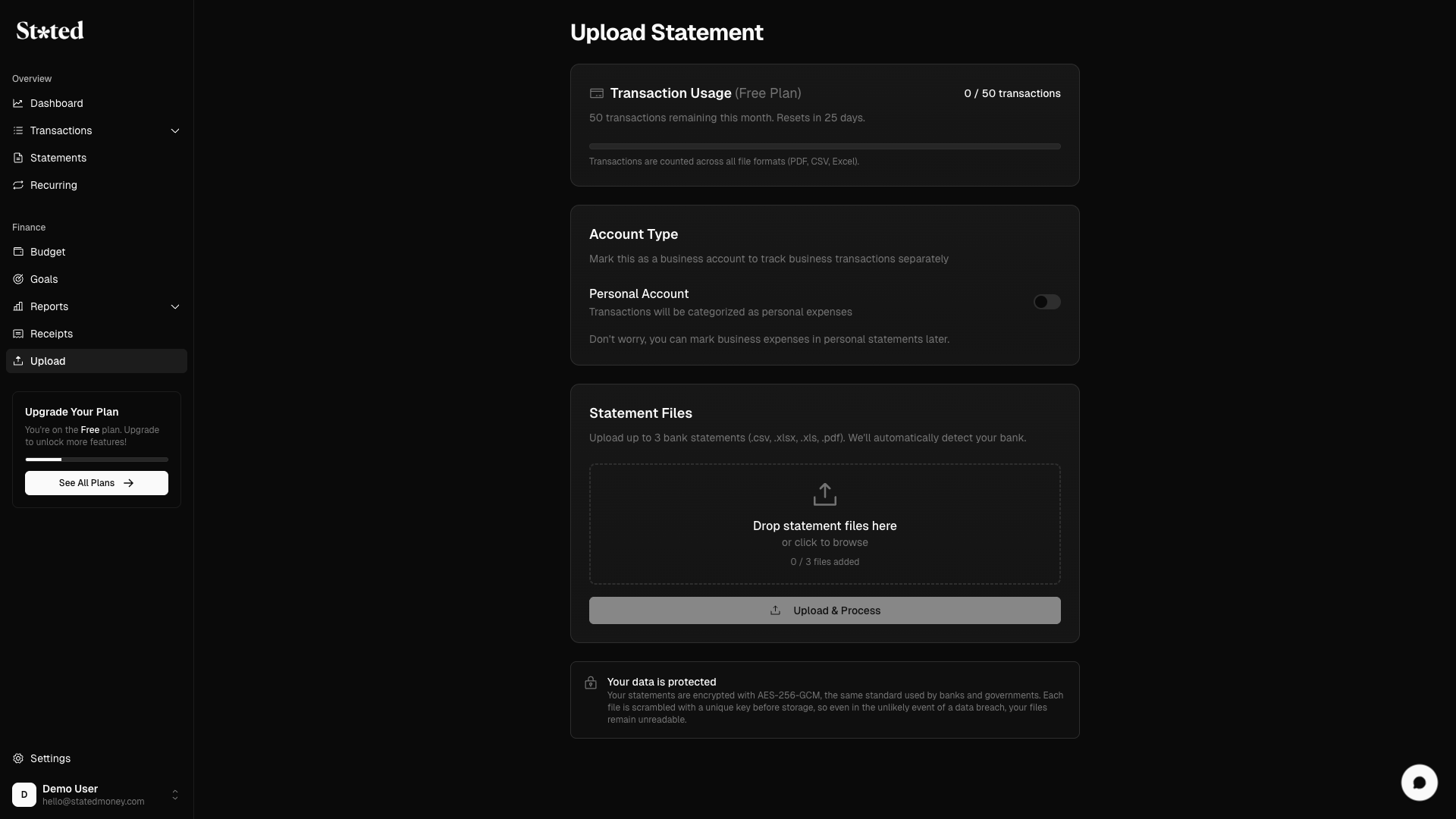Image resolution: width=1456 pixels, height=819 pixels.
Task: Click the upload arrow icon in drop zone
Action: click(824, 494)
